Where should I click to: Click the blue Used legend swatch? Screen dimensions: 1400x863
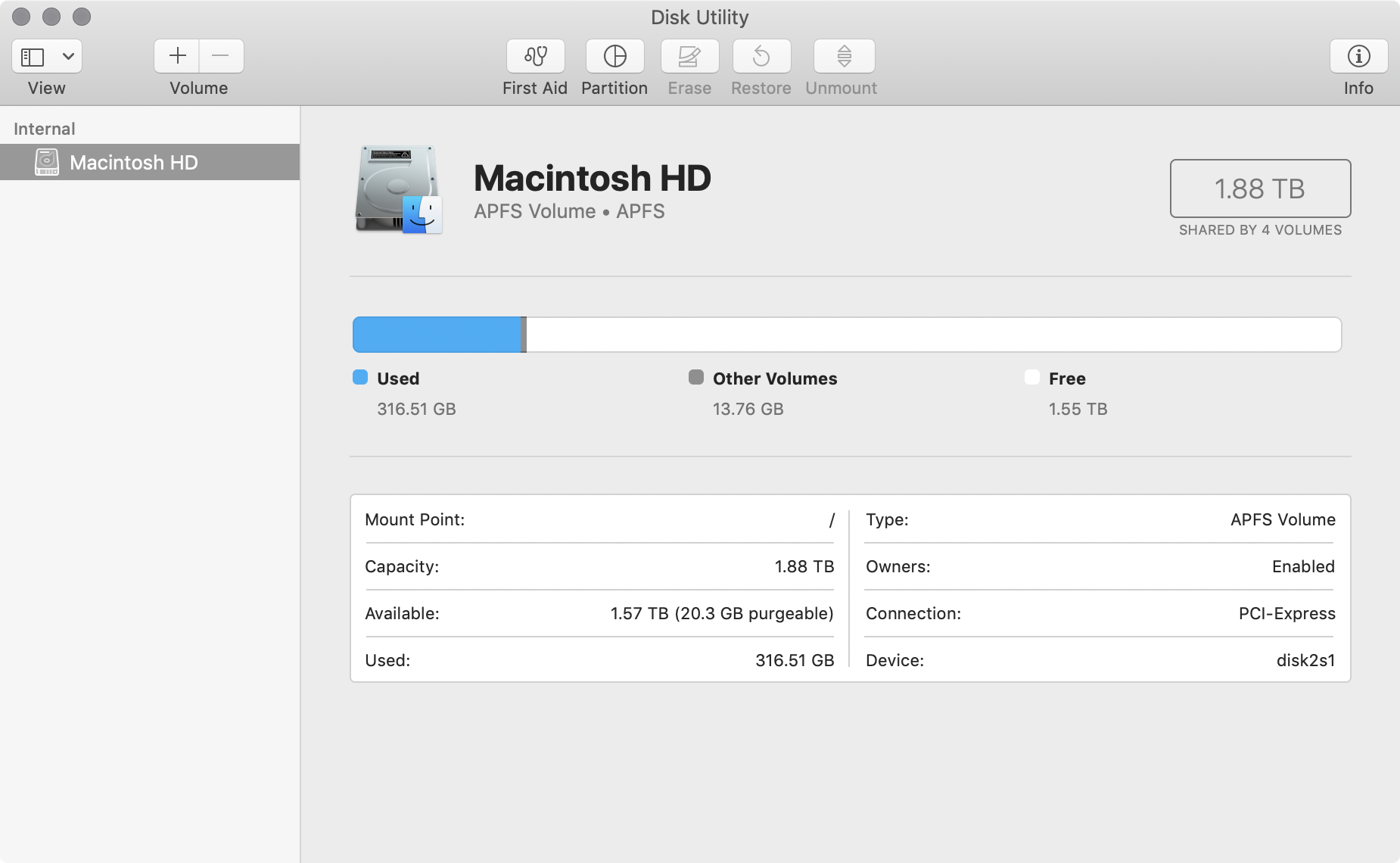[360, 377]
